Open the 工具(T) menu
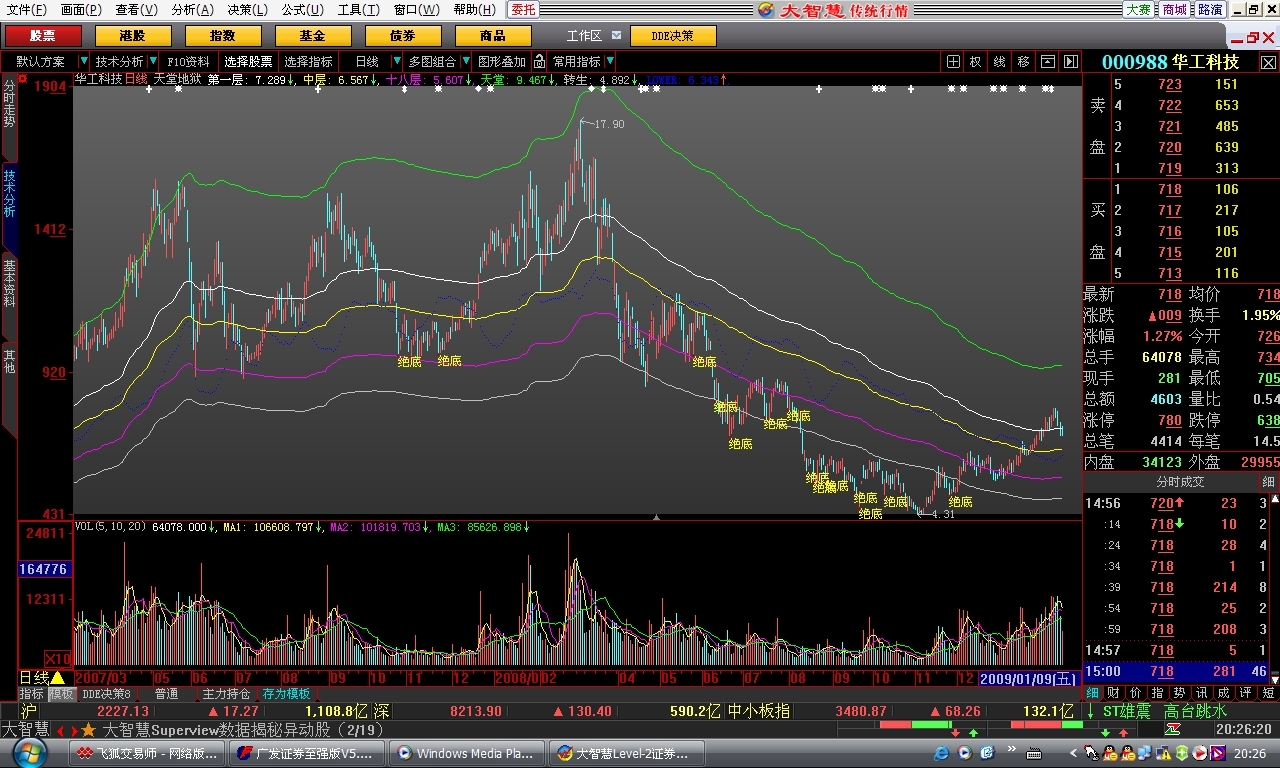Screen dimensions: 1280x768 pyautogui.click(x=358, y=10)
